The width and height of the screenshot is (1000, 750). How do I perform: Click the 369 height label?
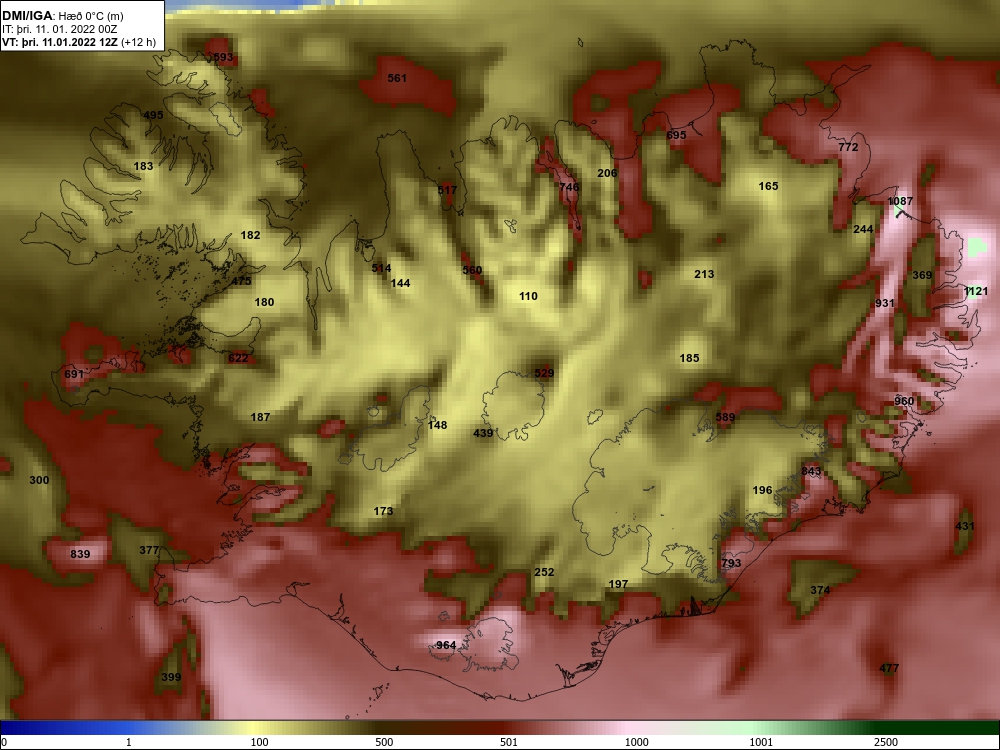(x=922, y=275)
